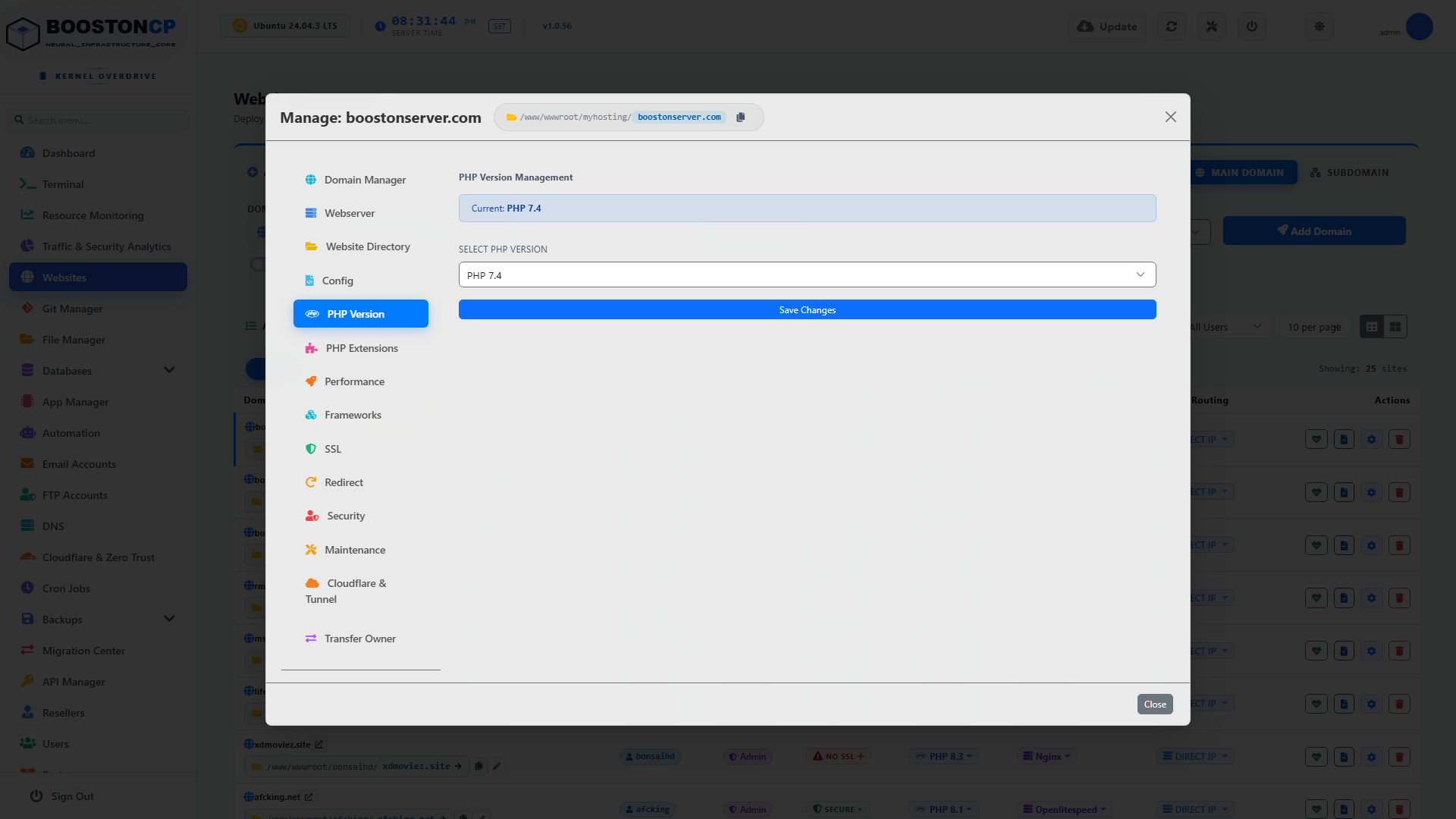Open Terminal from sidebar
The image size is (1456, 819).
point(98,184)
